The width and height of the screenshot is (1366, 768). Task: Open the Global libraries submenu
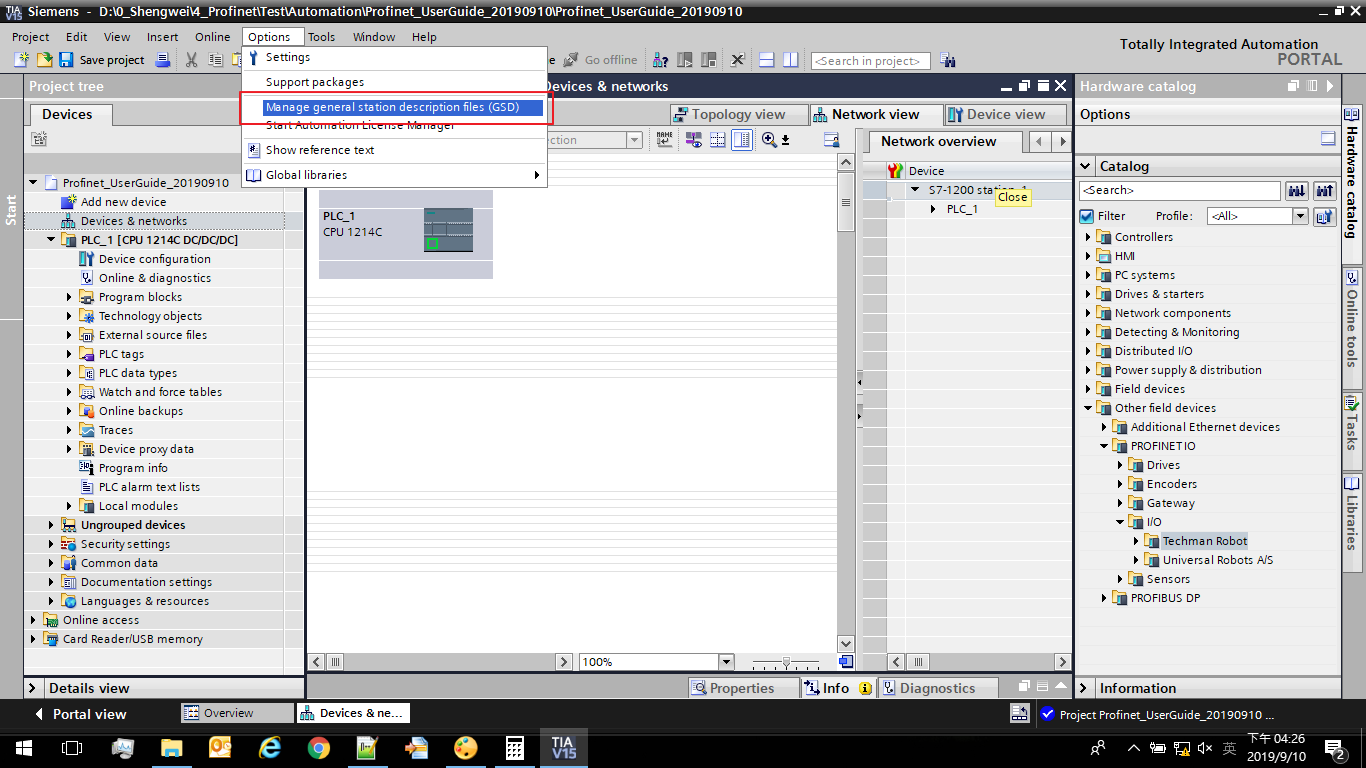point(394,175)
